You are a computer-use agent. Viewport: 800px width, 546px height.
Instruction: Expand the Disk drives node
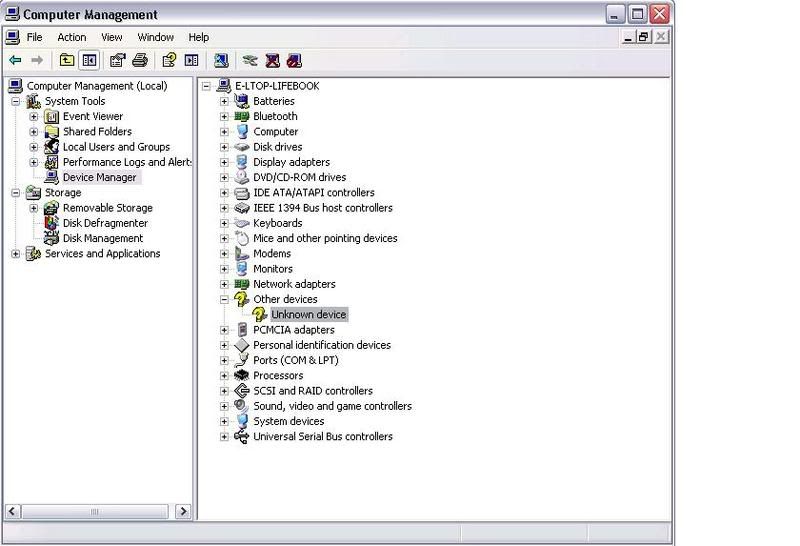[x=224, y=147]
